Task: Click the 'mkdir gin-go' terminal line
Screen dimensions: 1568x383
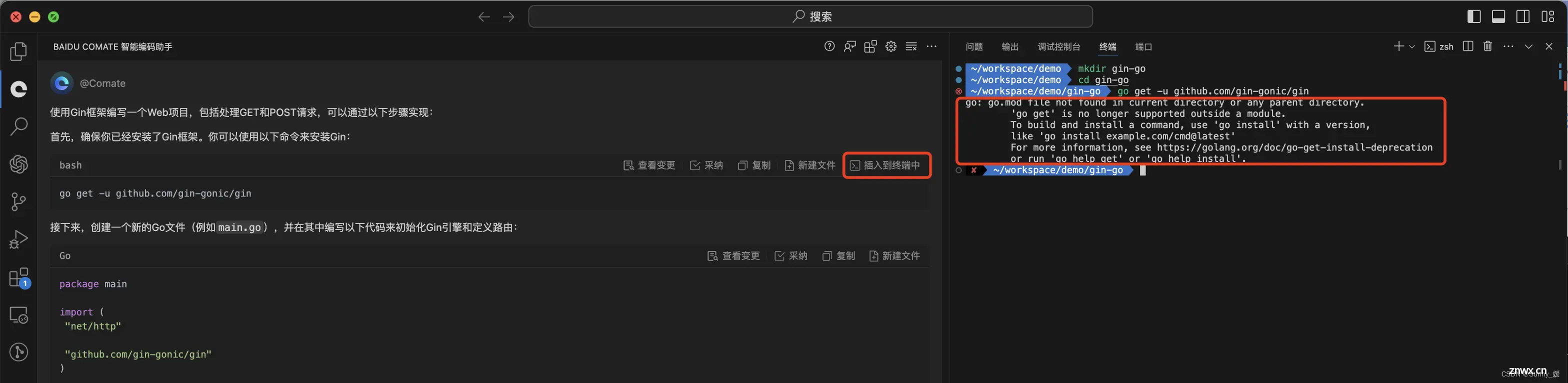Action: click(x=1111, y=69)
